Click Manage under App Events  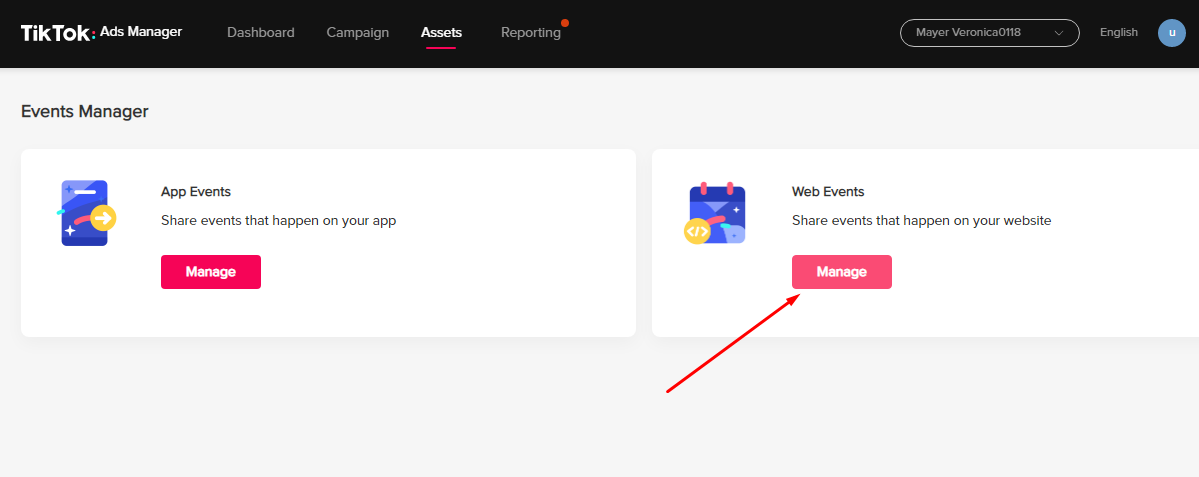pos(211,272)
